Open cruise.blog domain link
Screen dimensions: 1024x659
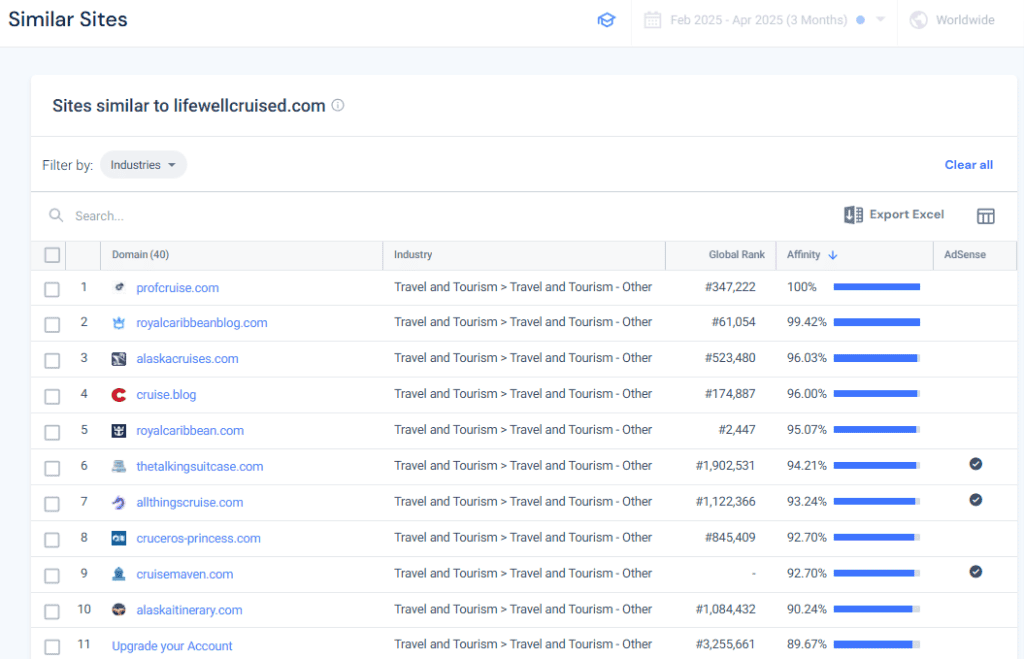pyautogui.click(x=166, y=394)
